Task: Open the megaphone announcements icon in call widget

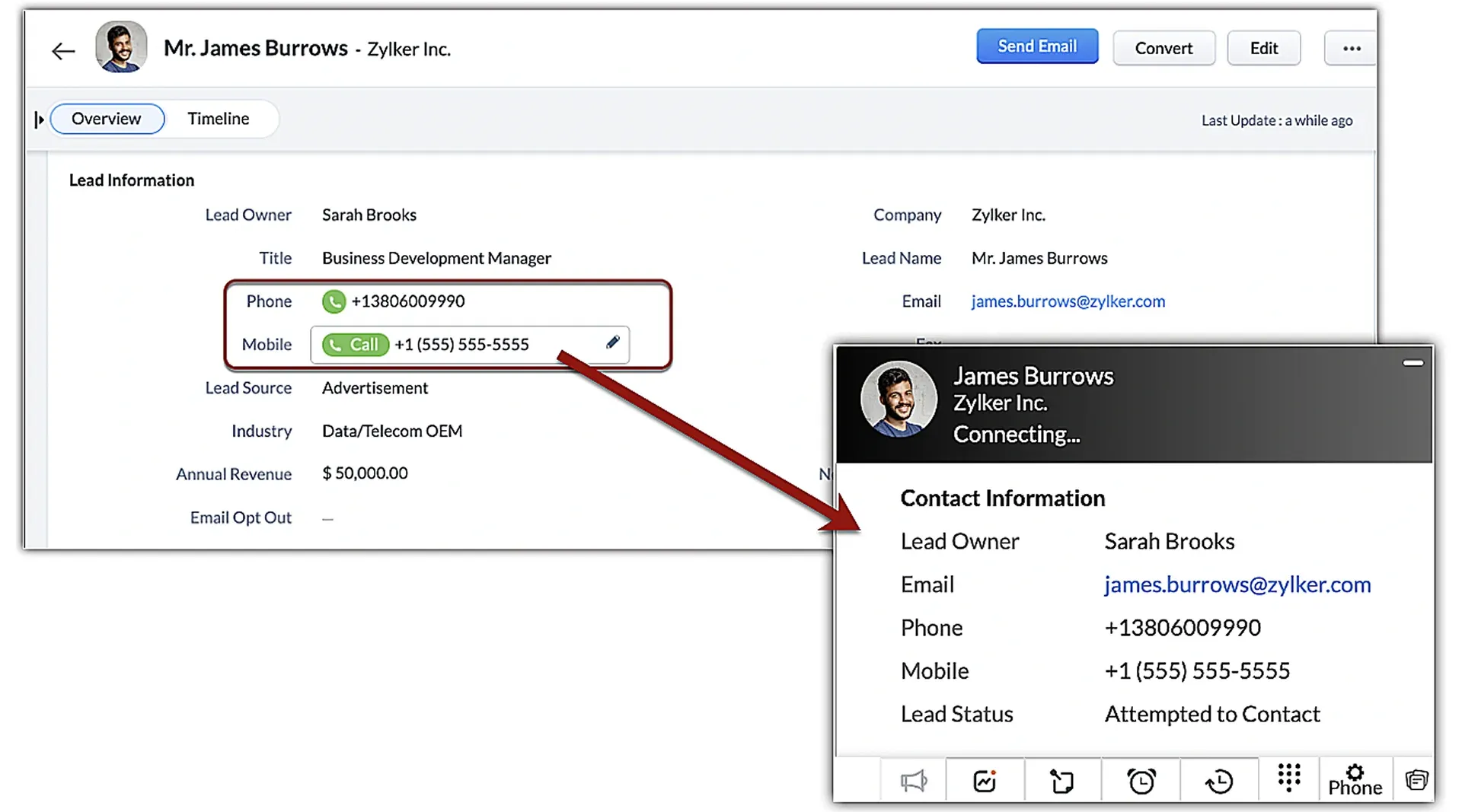Action: (913, 781)
